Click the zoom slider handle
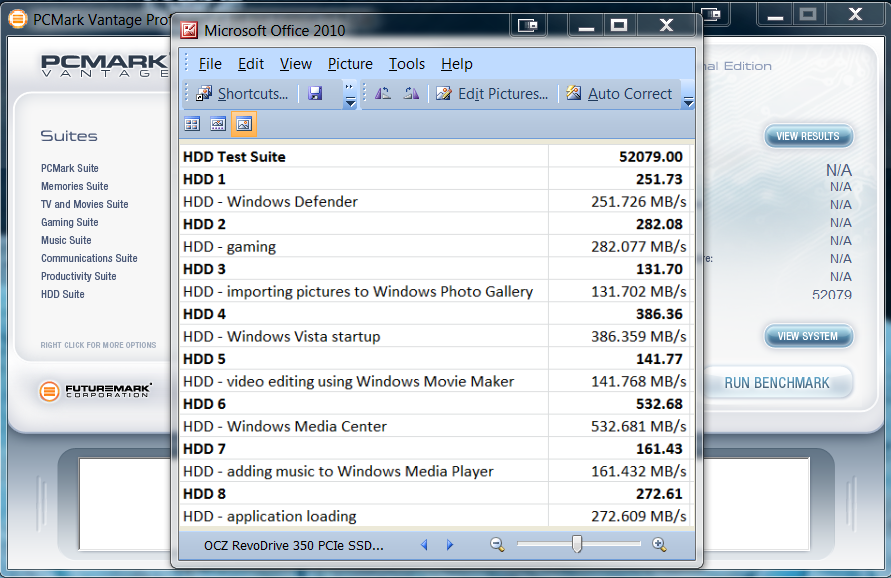This screenshot has width=891, height=578. click(577, 544)
